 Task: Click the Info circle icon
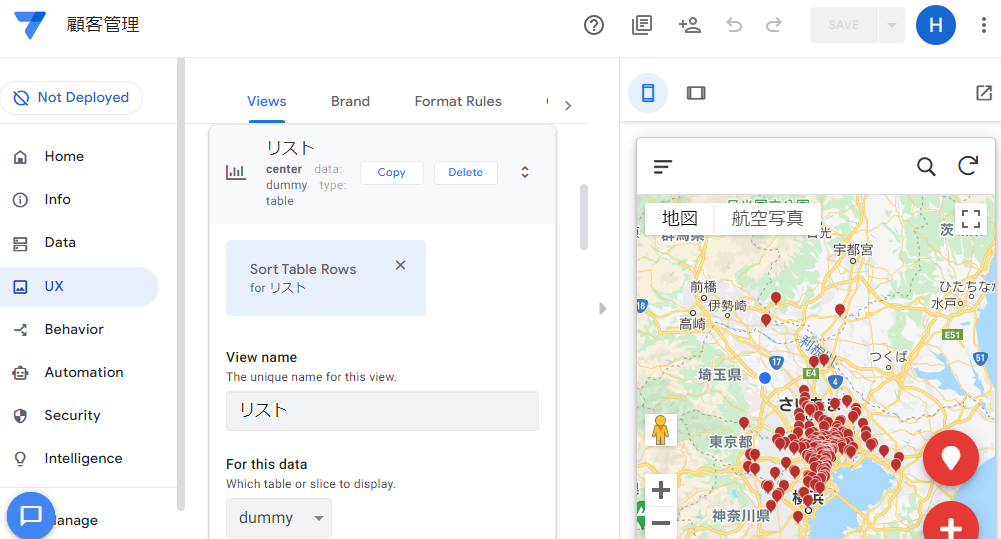20,200
